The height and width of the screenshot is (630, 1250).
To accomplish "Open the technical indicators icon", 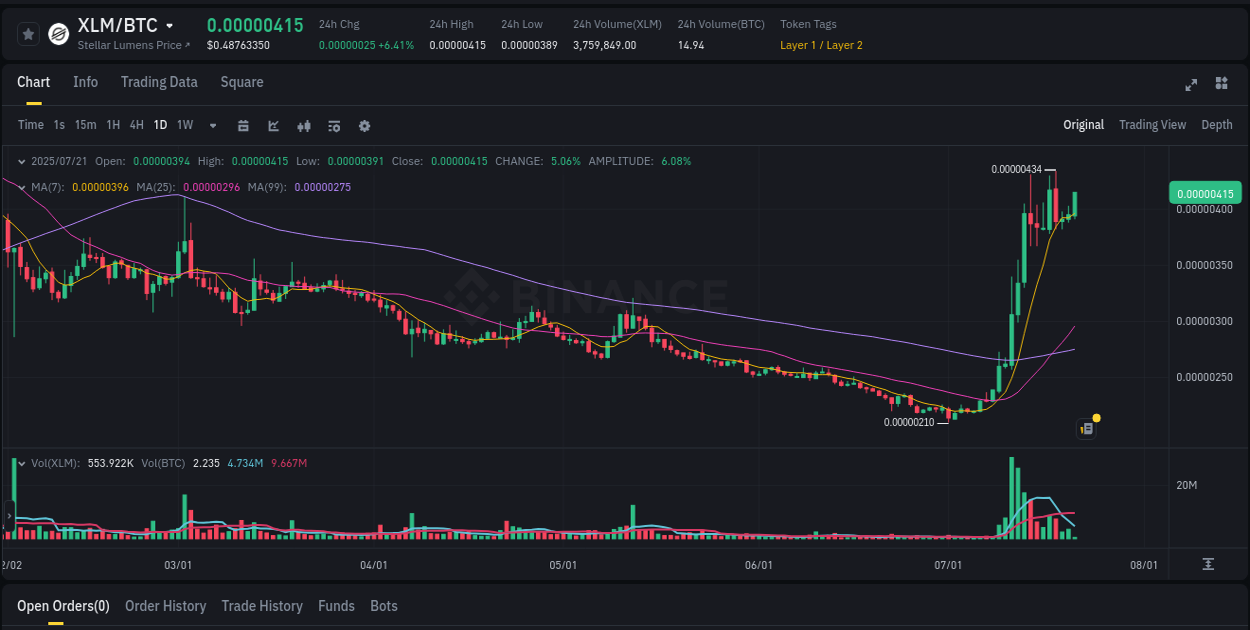I will pos(333,126).
